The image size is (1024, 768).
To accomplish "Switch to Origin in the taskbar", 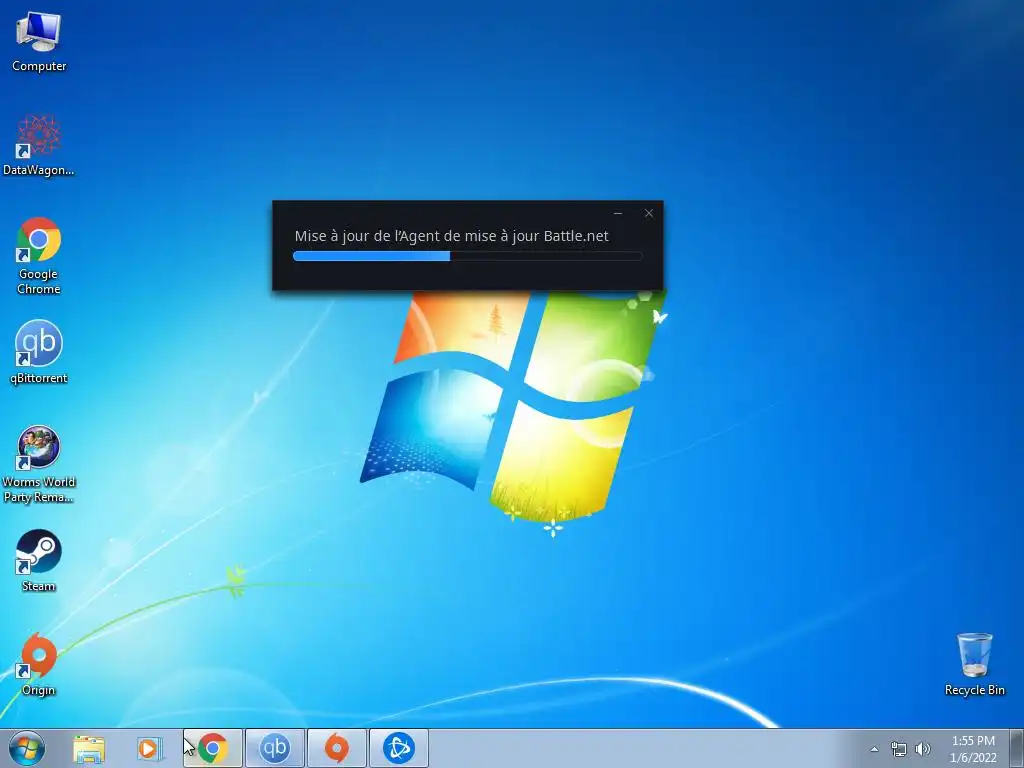I will (337, 748).
